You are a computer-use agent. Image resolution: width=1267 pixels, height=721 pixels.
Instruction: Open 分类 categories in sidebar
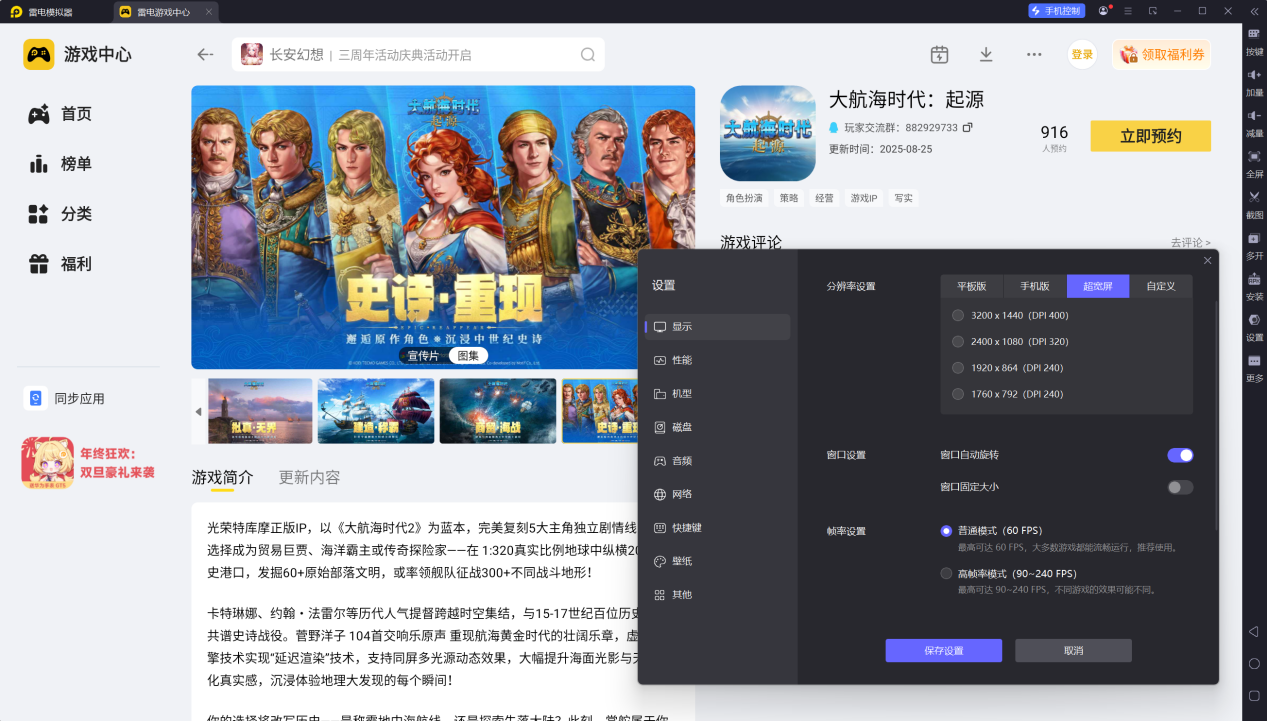click(60, 214)
